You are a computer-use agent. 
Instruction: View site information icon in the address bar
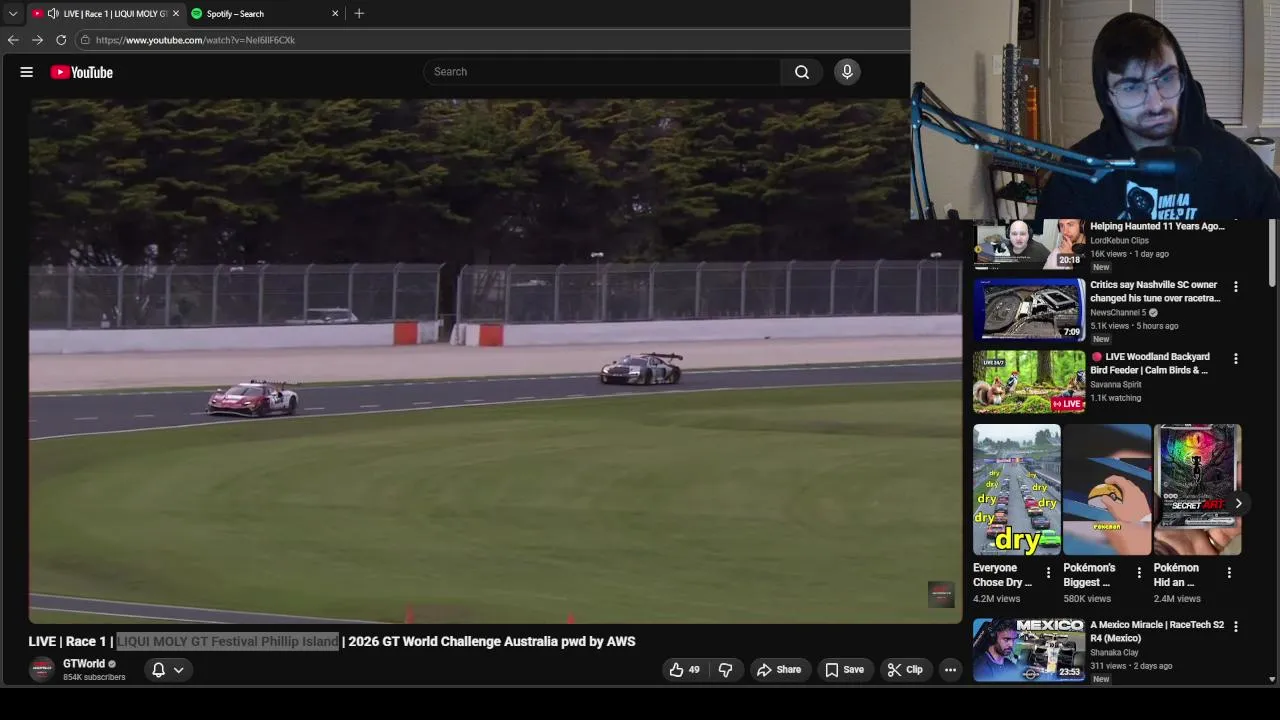tap(86, 40)
